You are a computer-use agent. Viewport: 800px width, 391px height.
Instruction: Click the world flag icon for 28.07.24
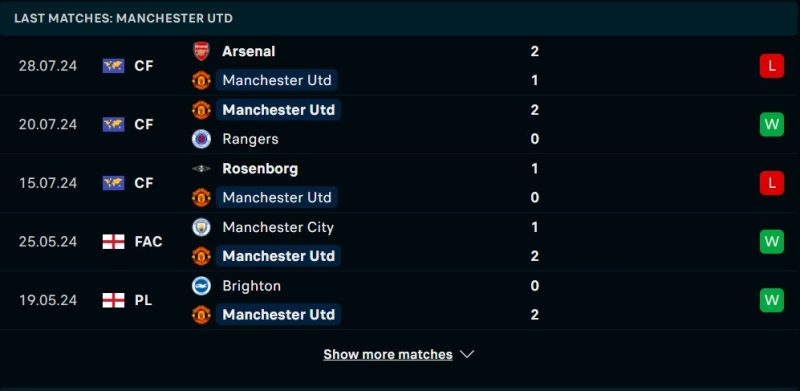pyautogui.click(x=113, y=66)
